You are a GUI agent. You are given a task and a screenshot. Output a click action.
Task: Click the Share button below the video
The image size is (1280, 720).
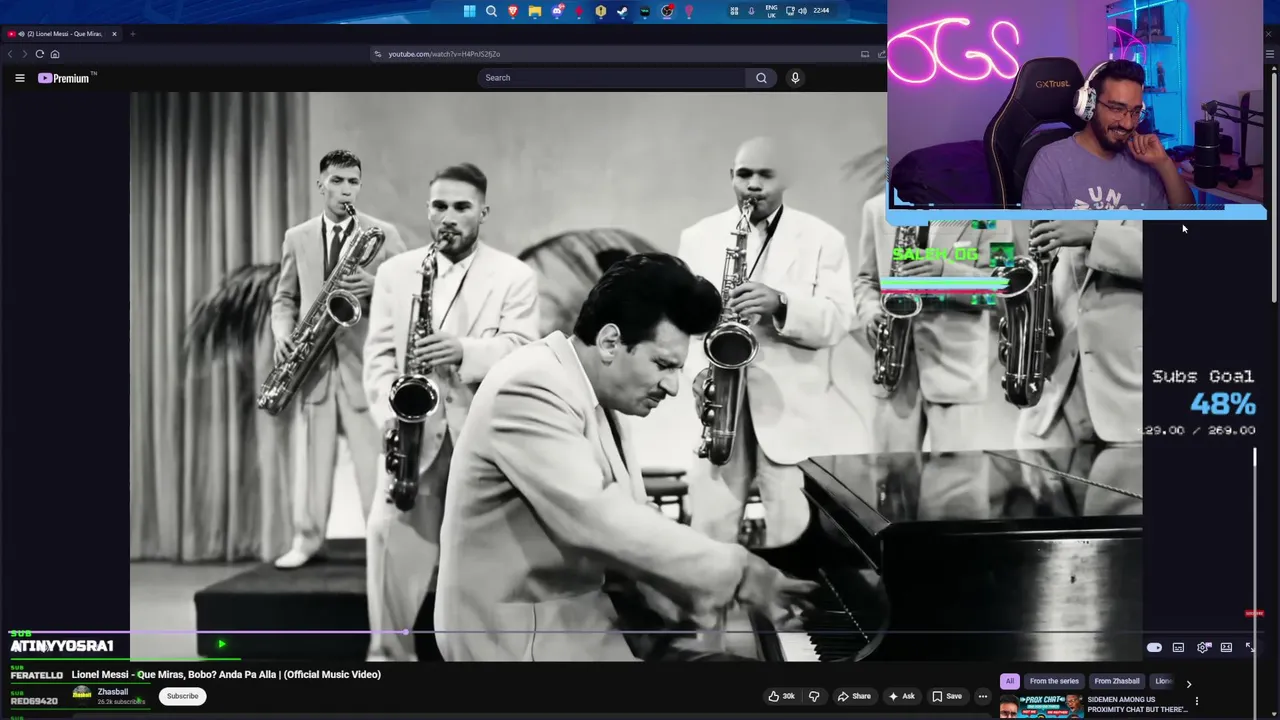854,696
